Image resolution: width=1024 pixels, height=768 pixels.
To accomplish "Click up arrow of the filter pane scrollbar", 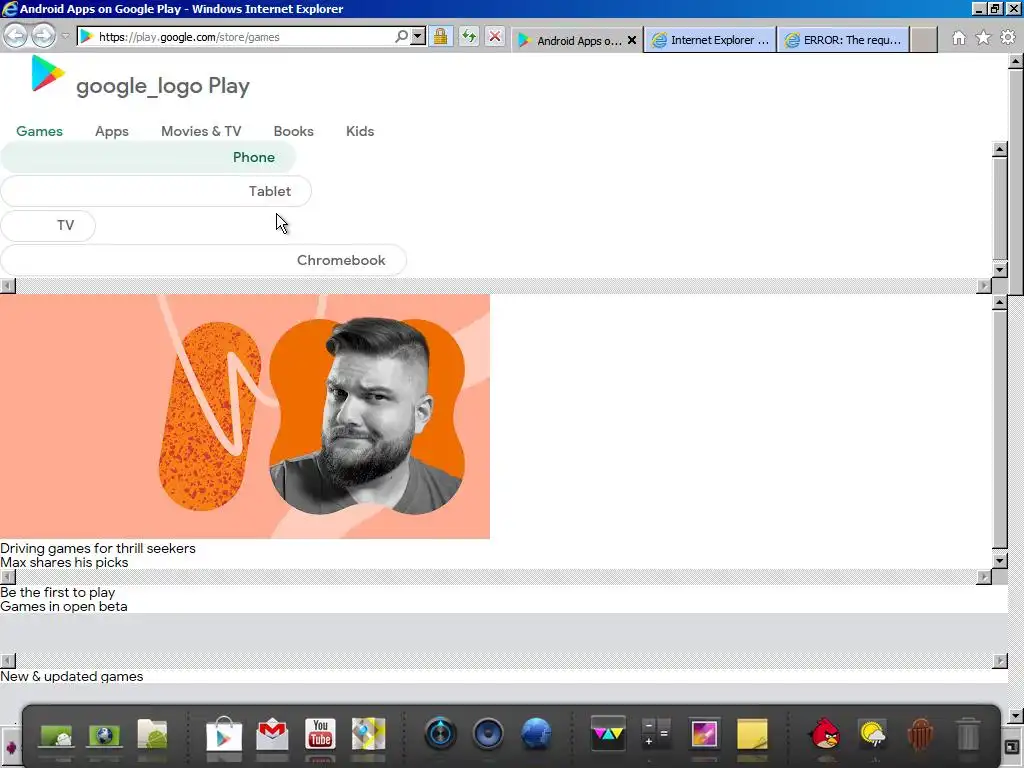I will [999, 149].
